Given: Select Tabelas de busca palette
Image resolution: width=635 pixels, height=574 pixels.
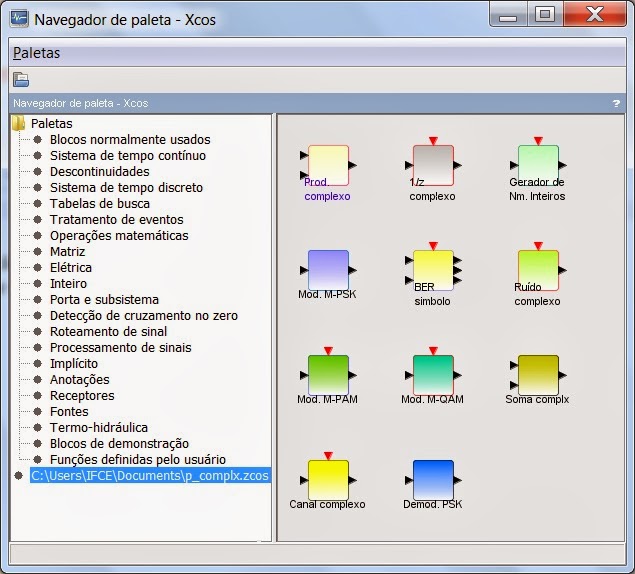Looking at the screenshot, I should [100, 204].
